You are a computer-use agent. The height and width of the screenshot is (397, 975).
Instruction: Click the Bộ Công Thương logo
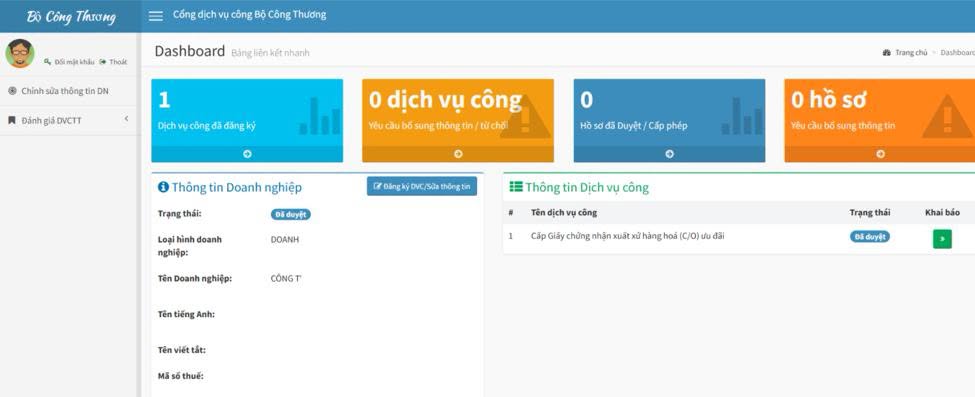pos(71,16)
